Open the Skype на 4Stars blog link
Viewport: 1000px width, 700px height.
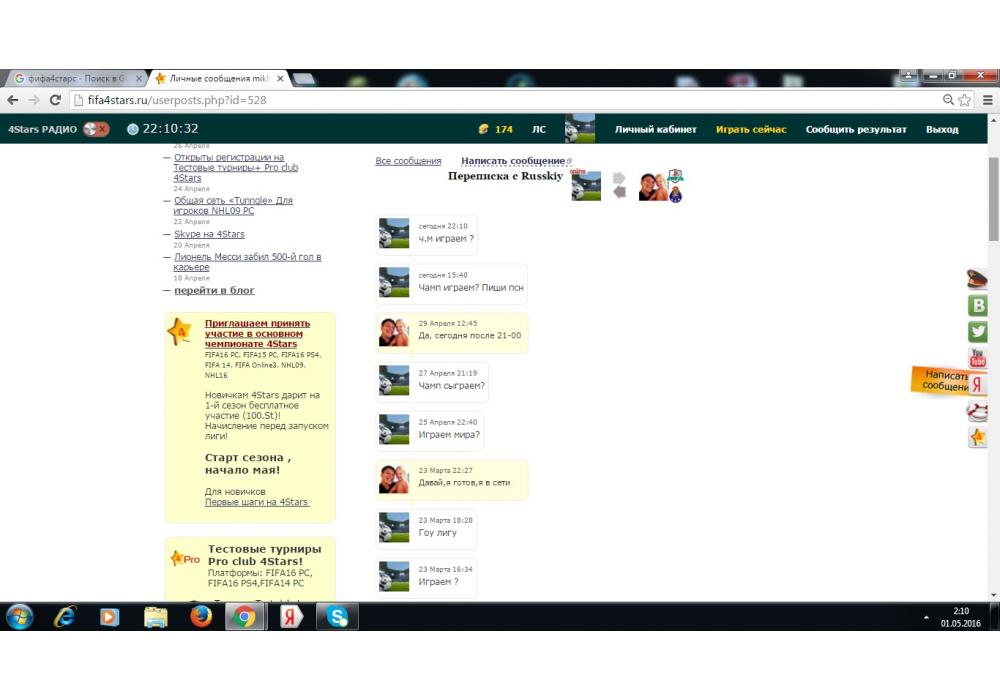209,234
